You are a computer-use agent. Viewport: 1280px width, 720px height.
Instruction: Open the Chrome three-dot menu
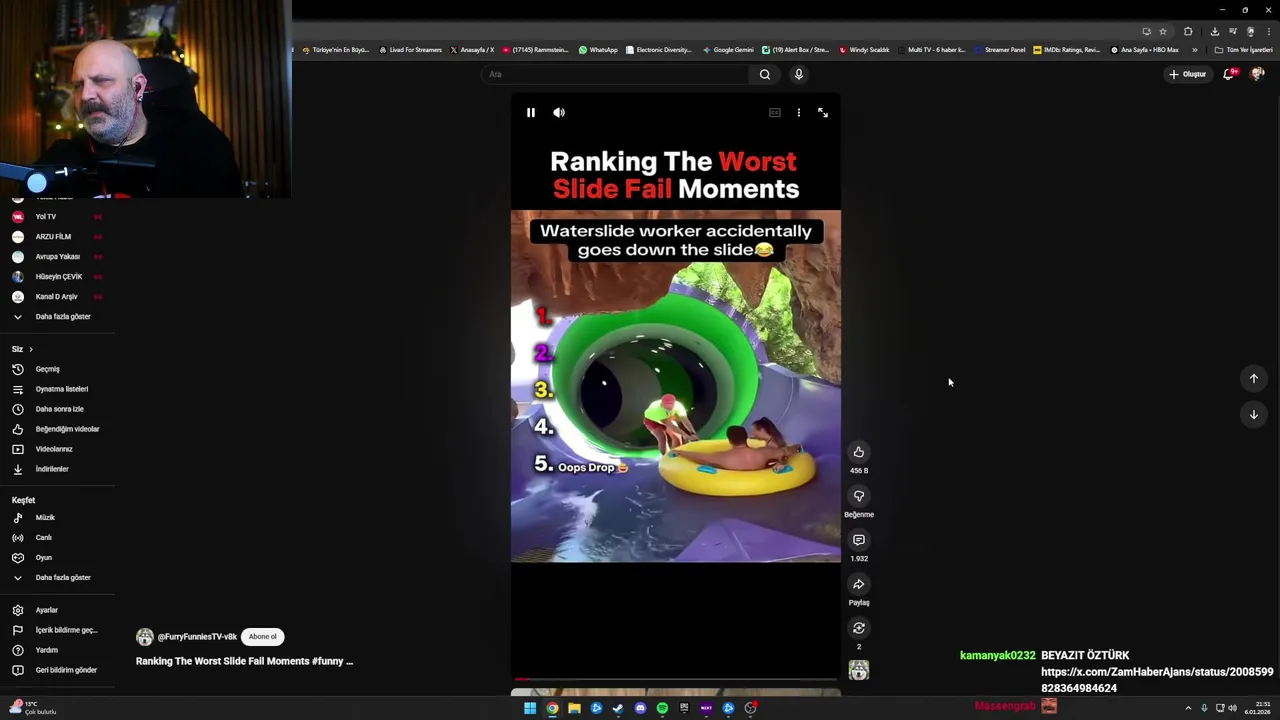click(x=1268, y=31)
